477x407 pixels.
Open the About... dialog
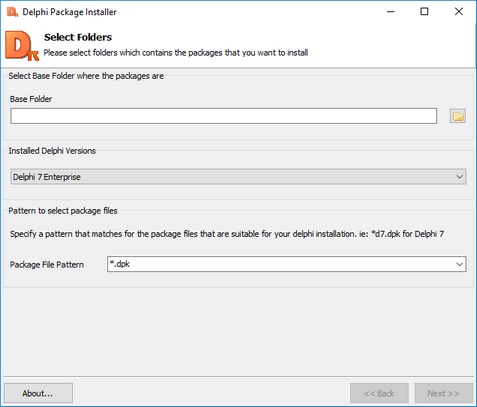(x=38, y=393)
